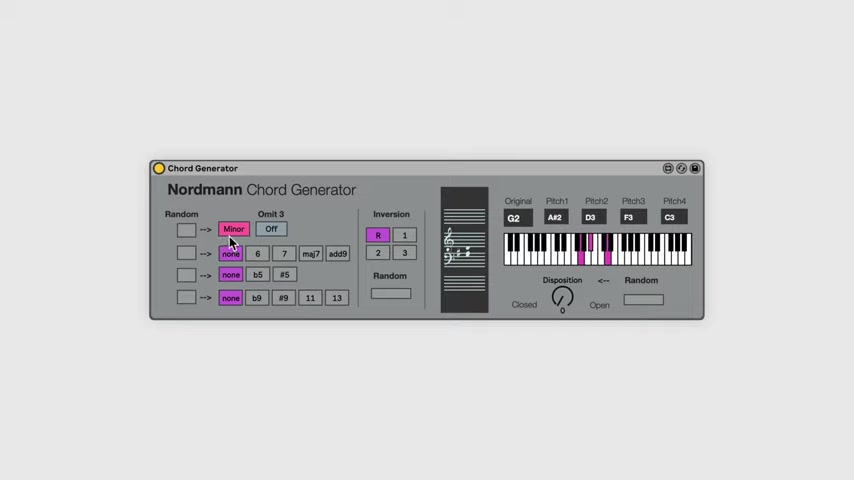Select the maj7 chord extension
Image resolution: width=854 pixels, height=480 pixels.
click(x=311, y=254)
